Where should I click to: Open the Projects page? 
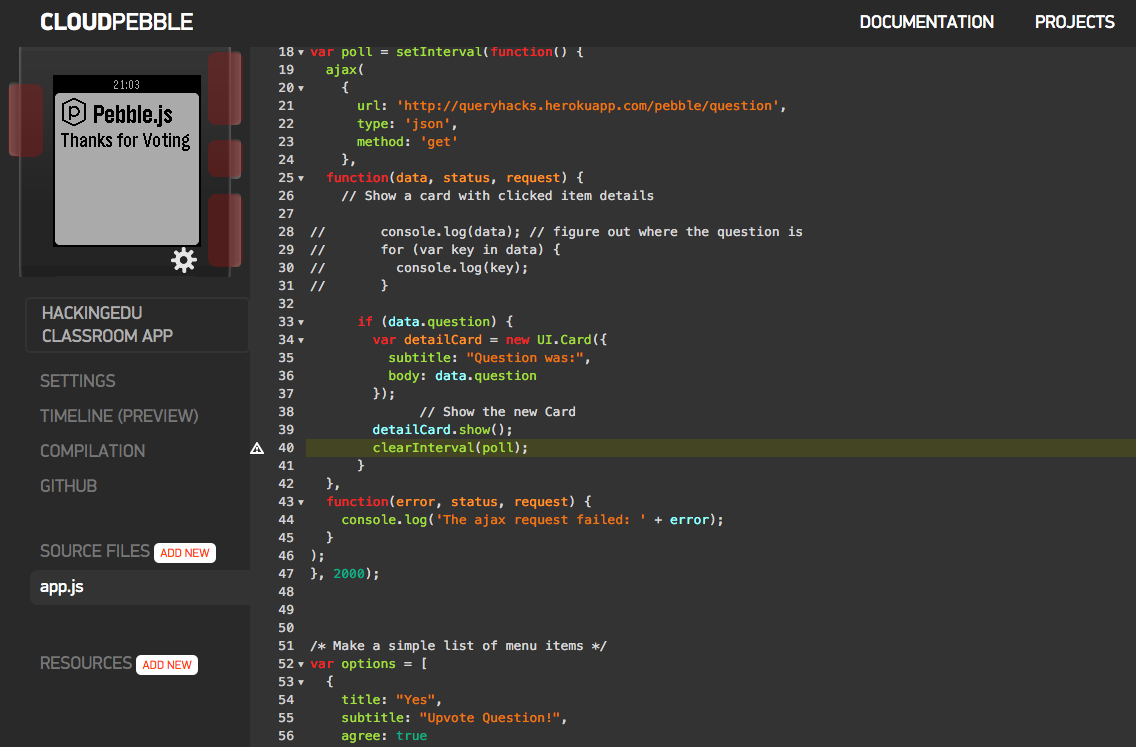[x=1074, y=22]
